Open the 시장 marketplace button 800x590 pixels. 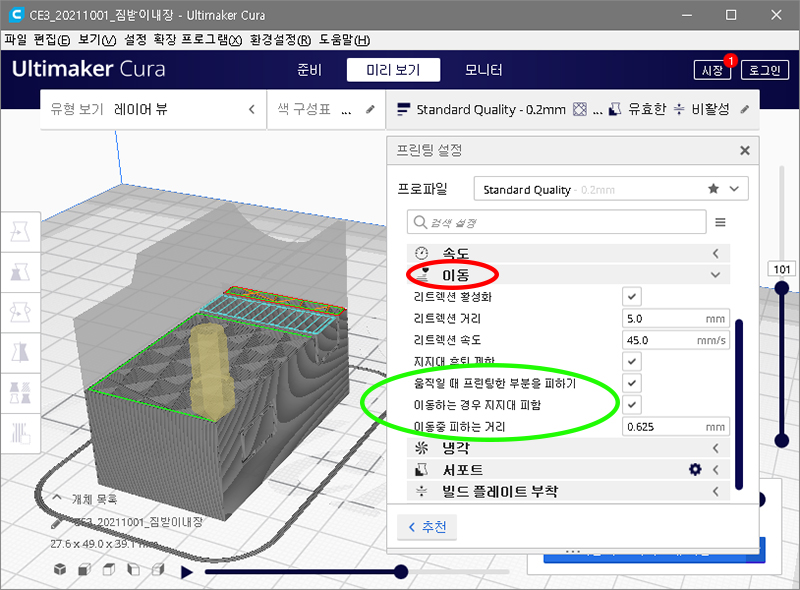point(712,70)
